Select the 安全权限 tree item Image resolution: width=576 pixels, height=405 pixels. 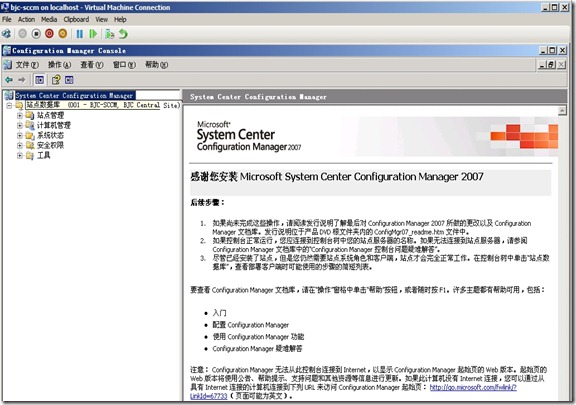pyautogui.click(x=50, y=145)
